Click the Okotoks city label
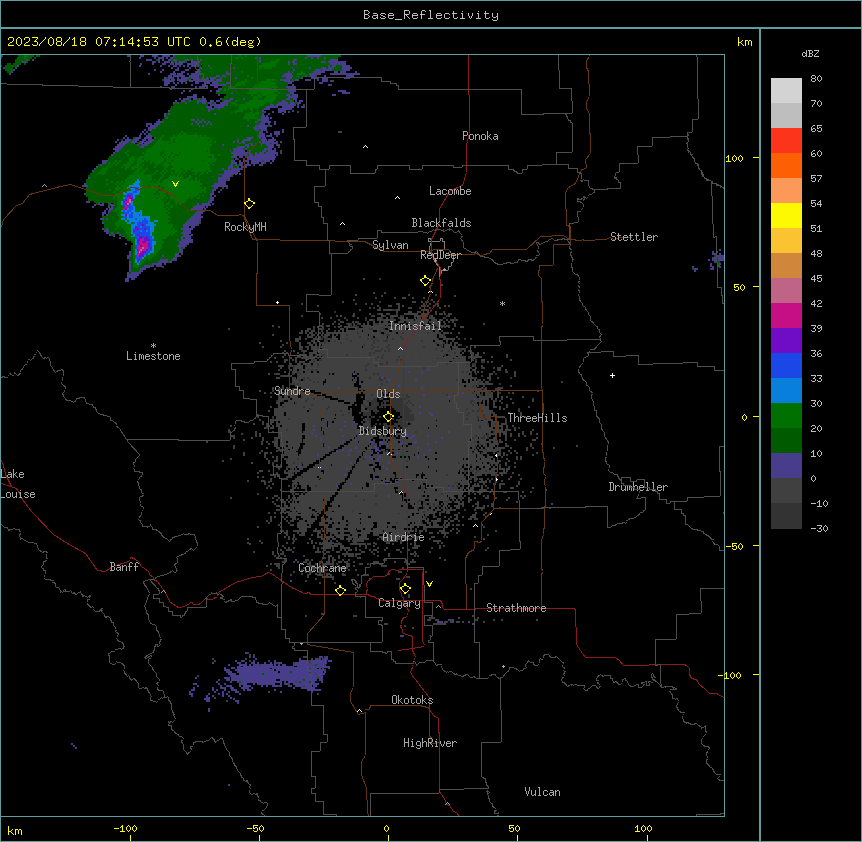This screenshot has width=862, height=842. pyautogui.click(x=412, y=700)
